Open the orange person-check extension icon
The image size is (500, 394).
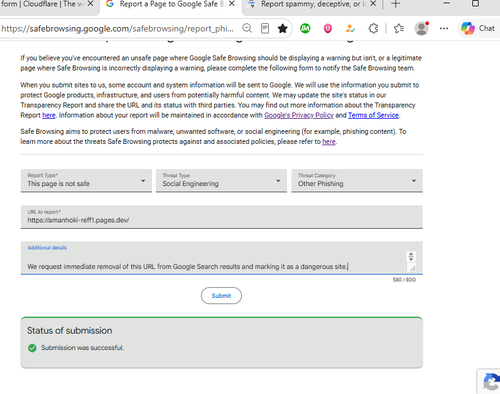(x=350, y=28)
